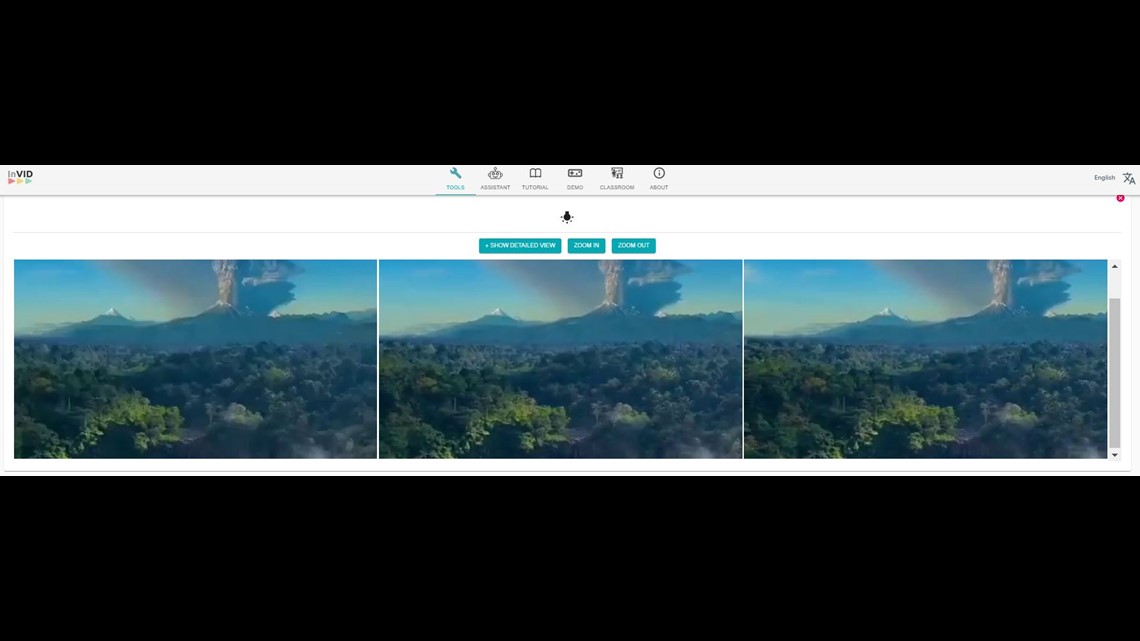
Task: Select the third volcano keyframe thumbnail
Action: (925, 359)
